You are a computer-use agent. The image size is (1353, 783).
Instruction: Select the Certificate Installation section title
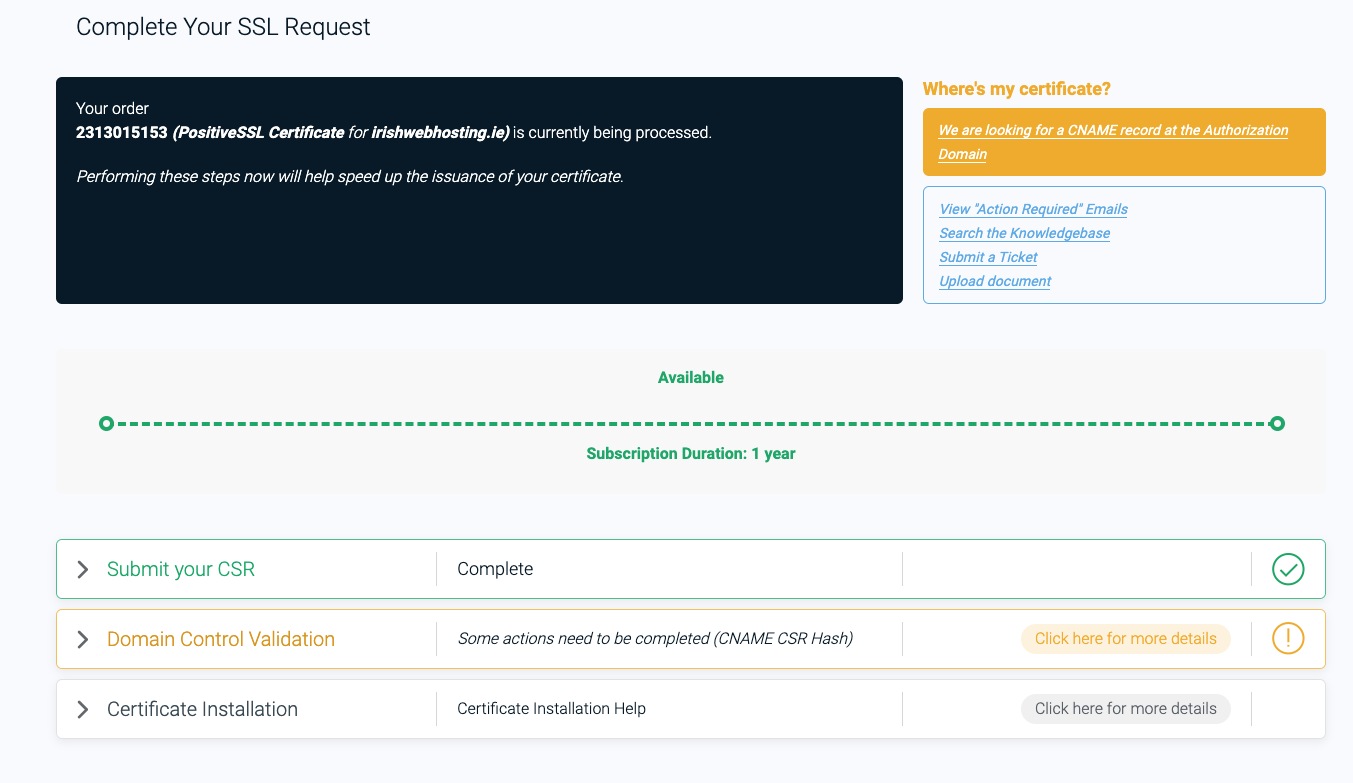tap(202, 709)
